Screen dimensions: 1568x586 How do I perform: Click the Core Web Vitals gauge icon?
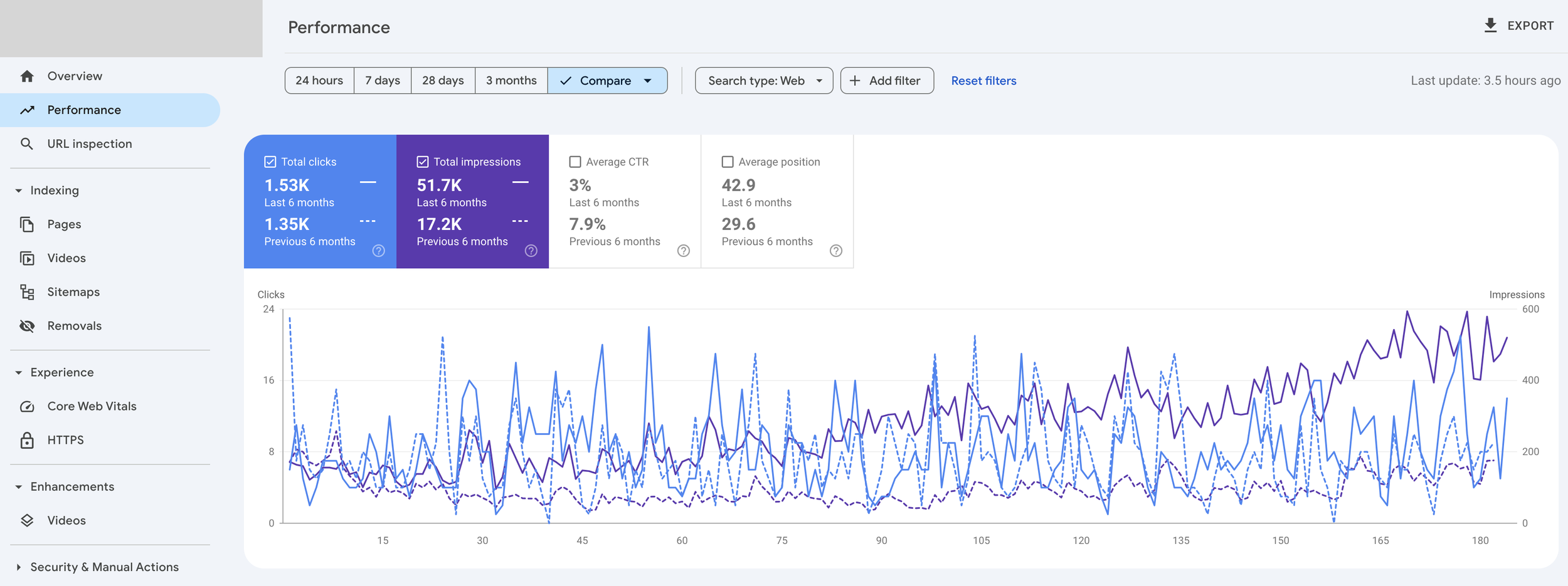pyautogui.click(x=27, y=406)
